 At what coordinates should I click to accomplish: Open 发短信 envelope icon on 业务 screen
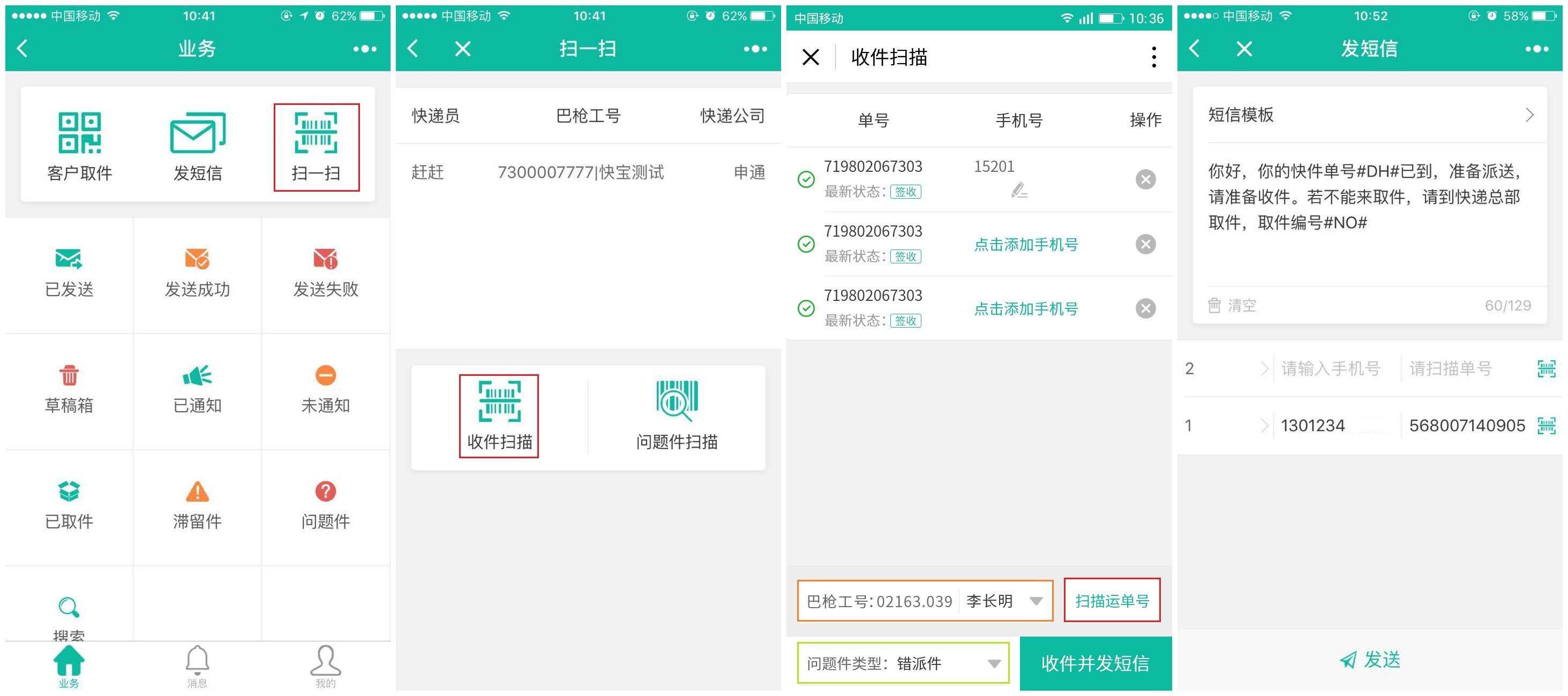pyautogui.click(x=197, y=133)
